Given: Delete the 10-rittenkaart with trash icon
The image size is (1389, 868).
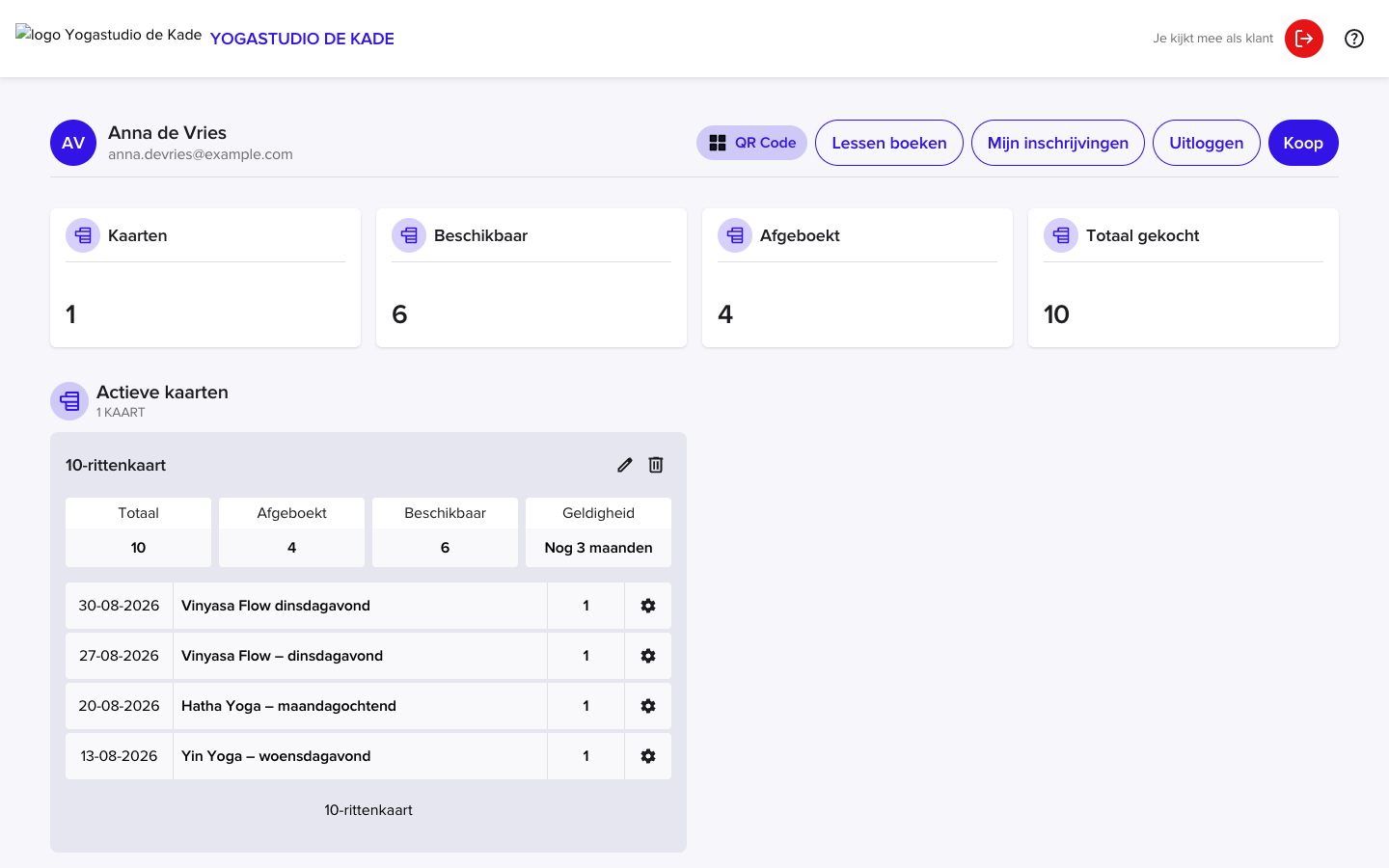Looking at the screenshot, I should (656, 465).
